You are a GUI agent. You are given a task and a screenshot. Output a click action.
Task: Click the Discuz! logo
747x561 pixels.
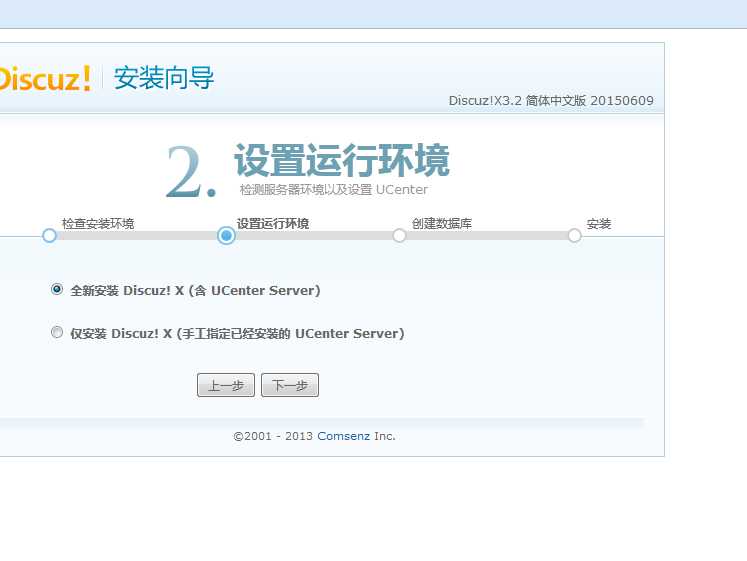coord(45,78)
